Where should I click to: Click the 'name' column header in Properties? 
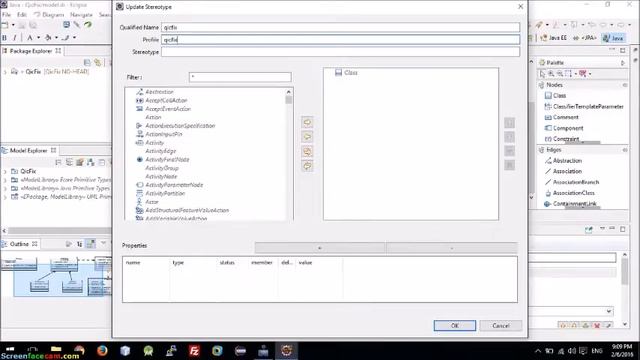point(133,262)
